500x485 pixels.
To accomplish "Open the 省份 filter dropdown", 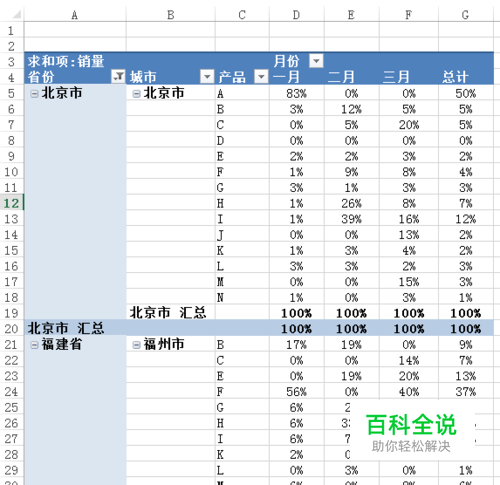I will pos(118,77).
